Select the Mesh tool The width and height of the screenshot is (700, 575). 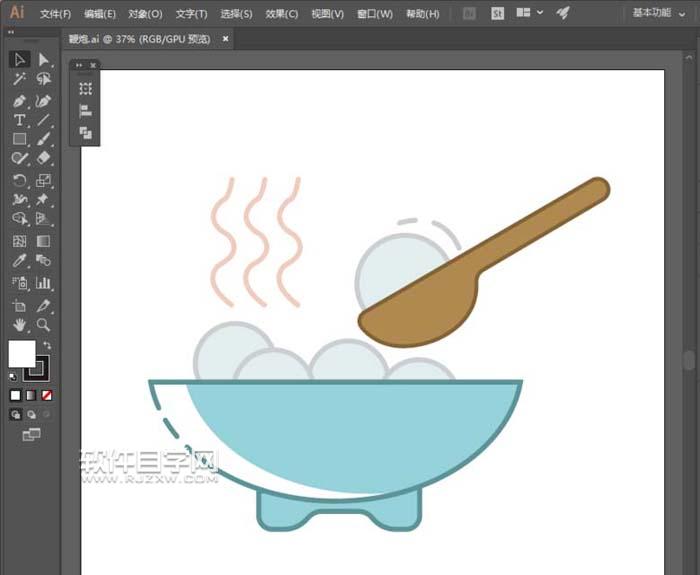pos(20,241)
